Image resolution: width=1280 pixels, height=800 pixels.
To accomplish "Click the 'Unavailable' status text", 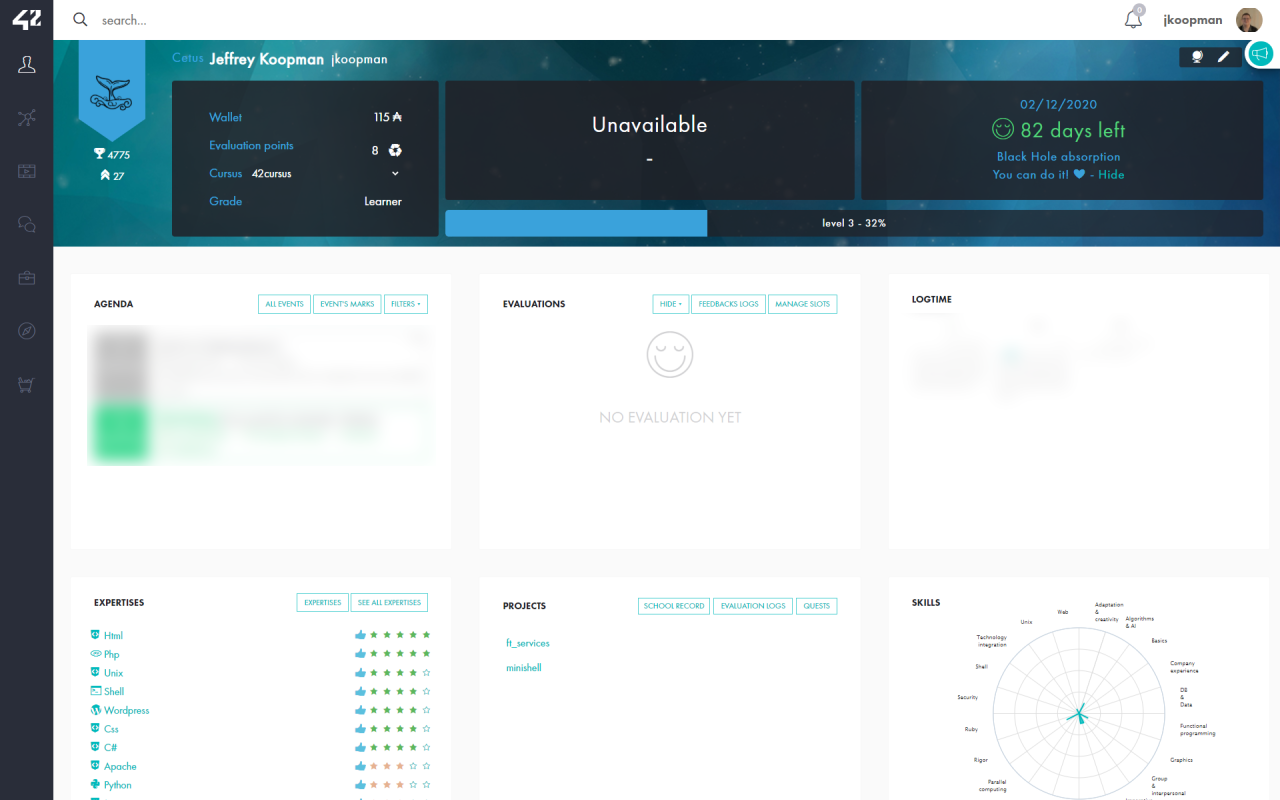I will (649, 125).
